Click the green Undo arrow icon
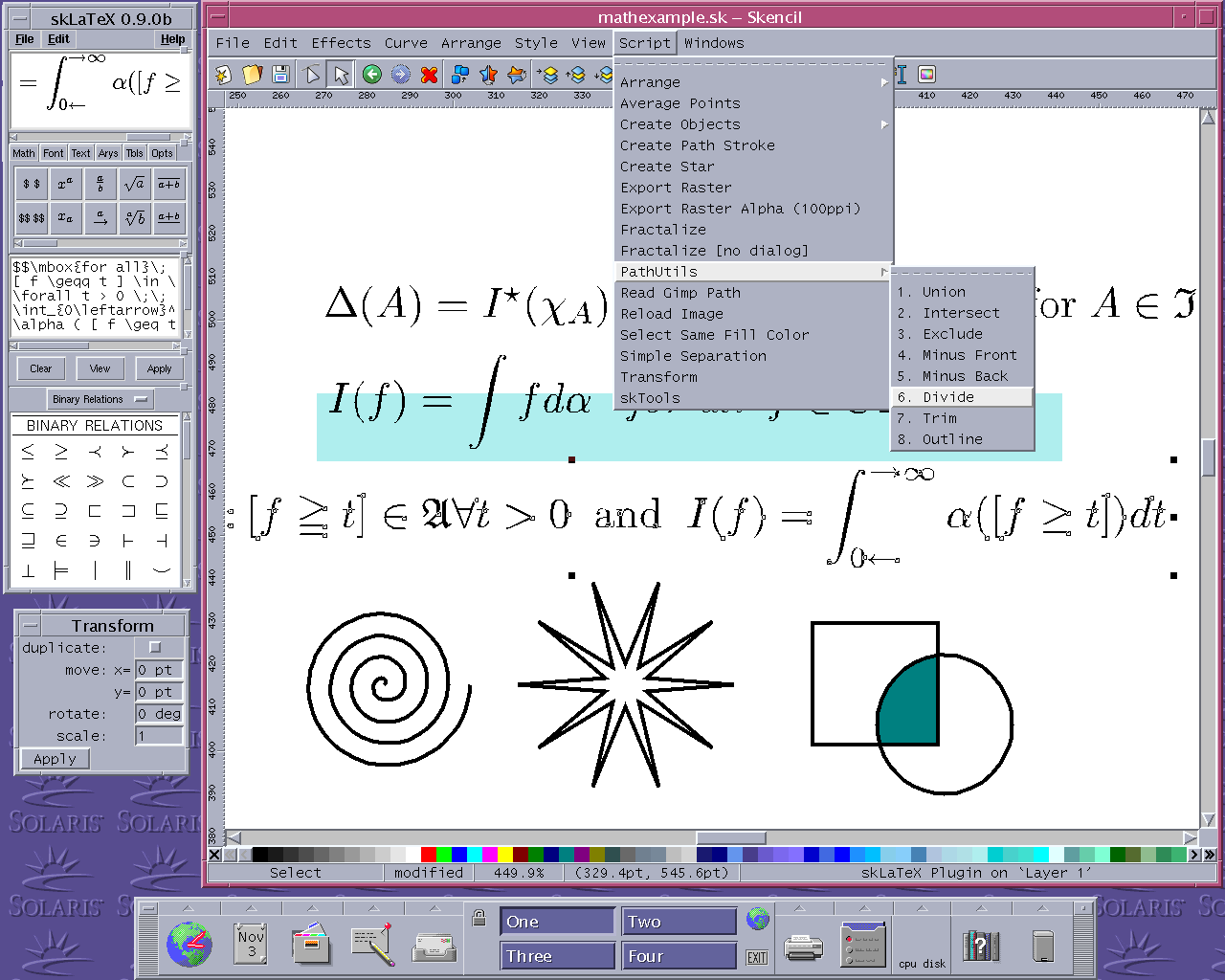This screenshot has height=980, width=1225. point(372,75)
